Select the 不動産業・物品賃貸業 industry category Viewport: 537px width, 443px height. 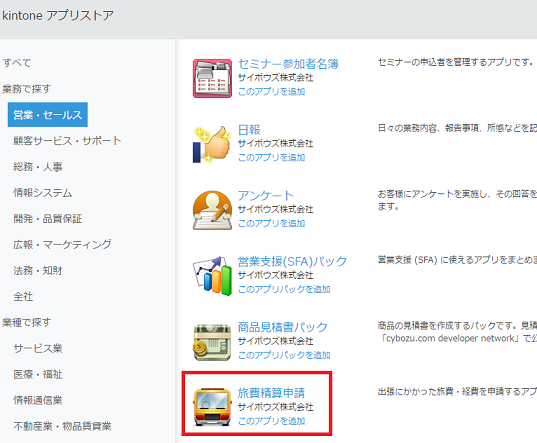[x=62, y=426]
